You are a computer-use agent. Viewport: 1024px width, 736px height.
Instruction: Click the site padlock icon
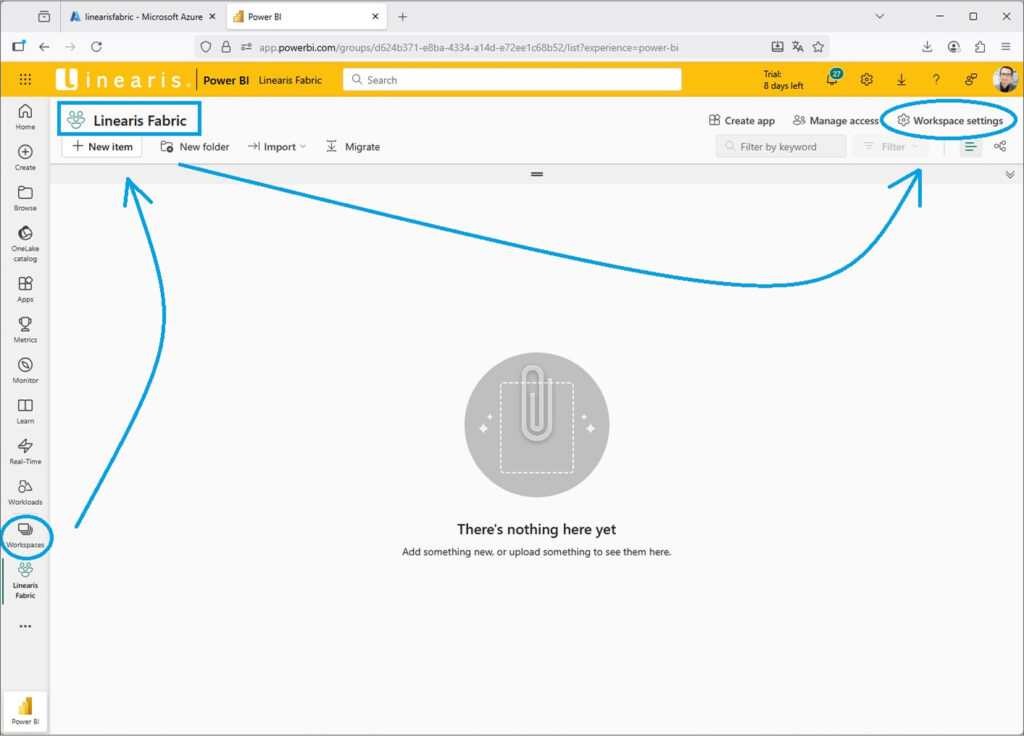pos(226,47)
